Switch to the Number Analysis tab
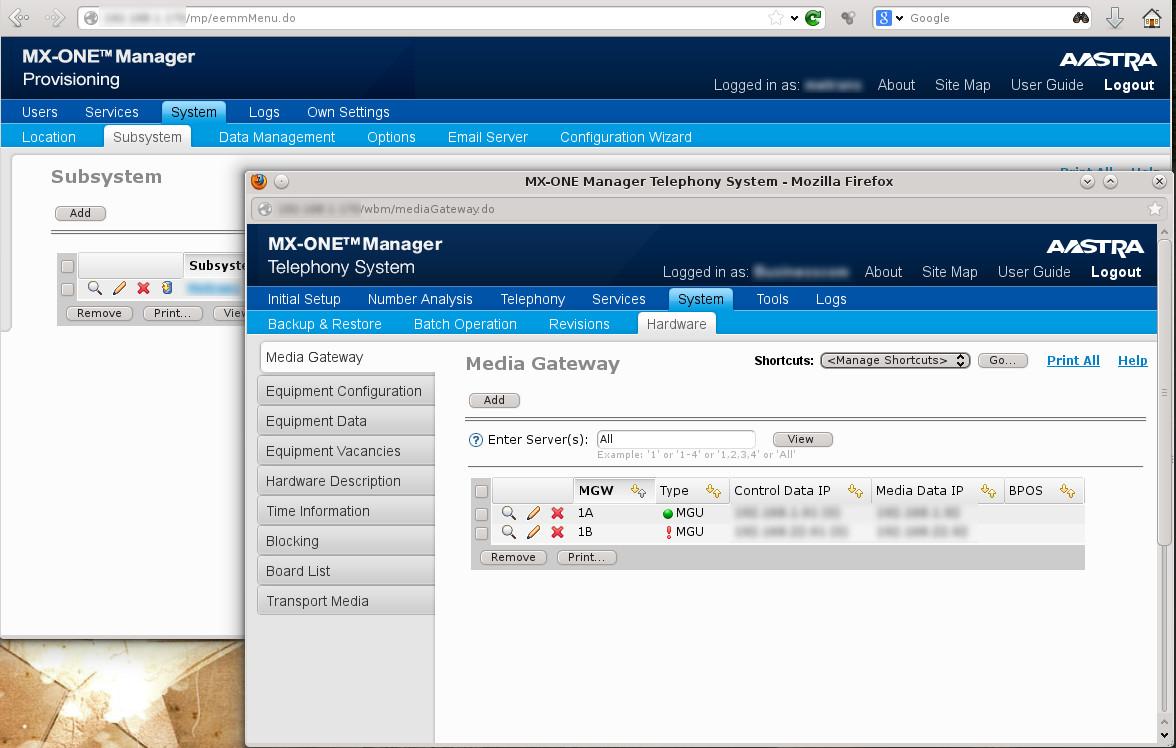 point(420,299)
